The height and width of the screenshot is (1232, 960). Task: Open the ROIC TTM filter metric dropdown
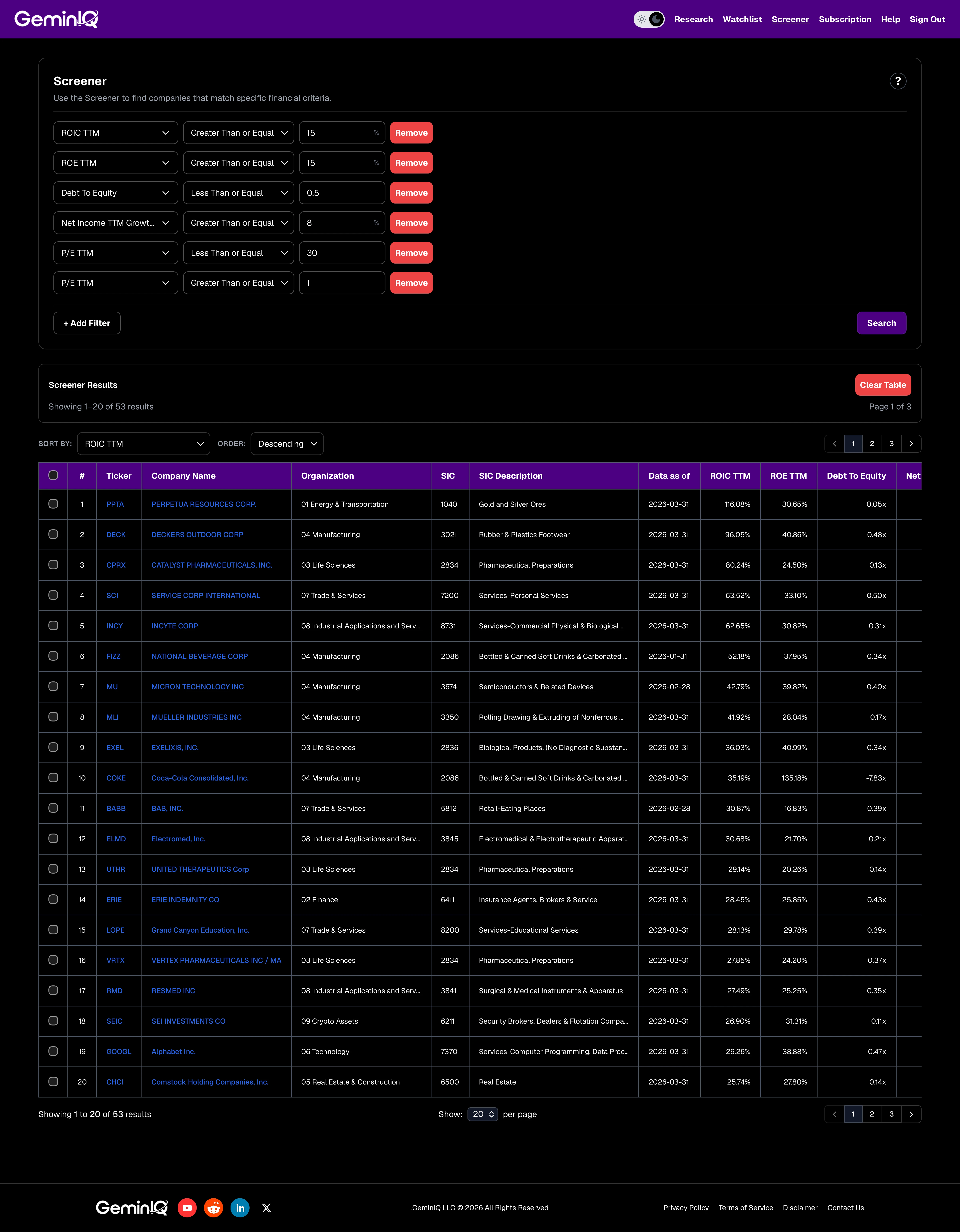tap(116, 132)
